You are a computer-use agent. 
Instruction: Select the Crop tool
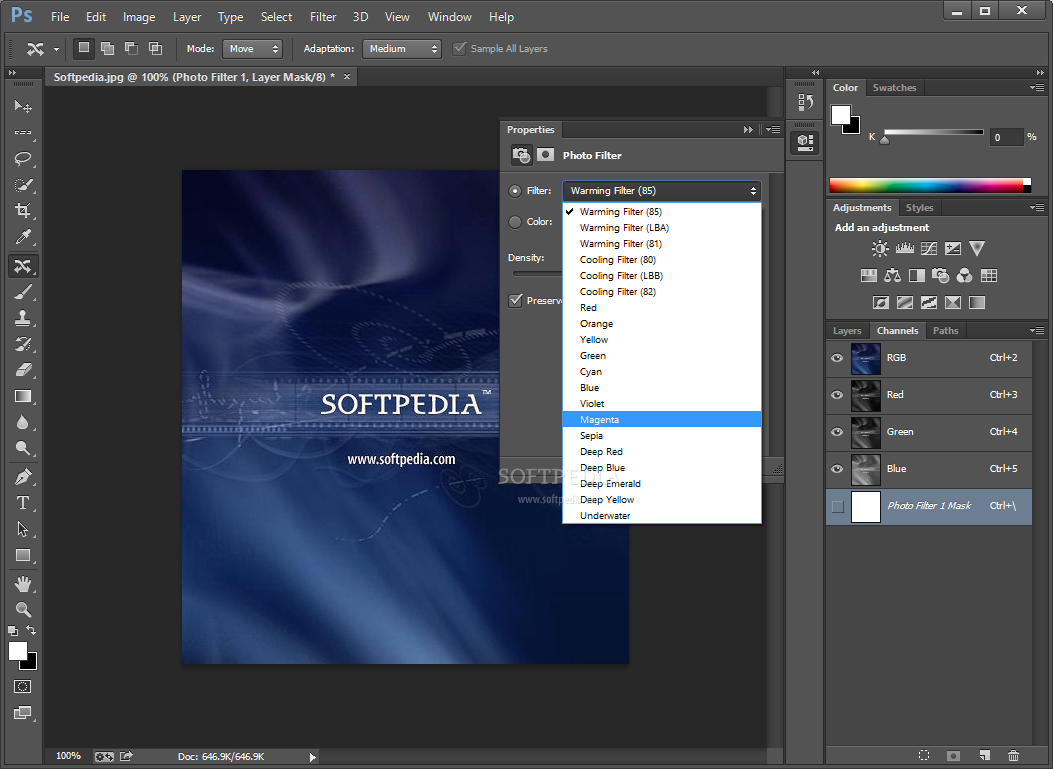coord(23,210)
